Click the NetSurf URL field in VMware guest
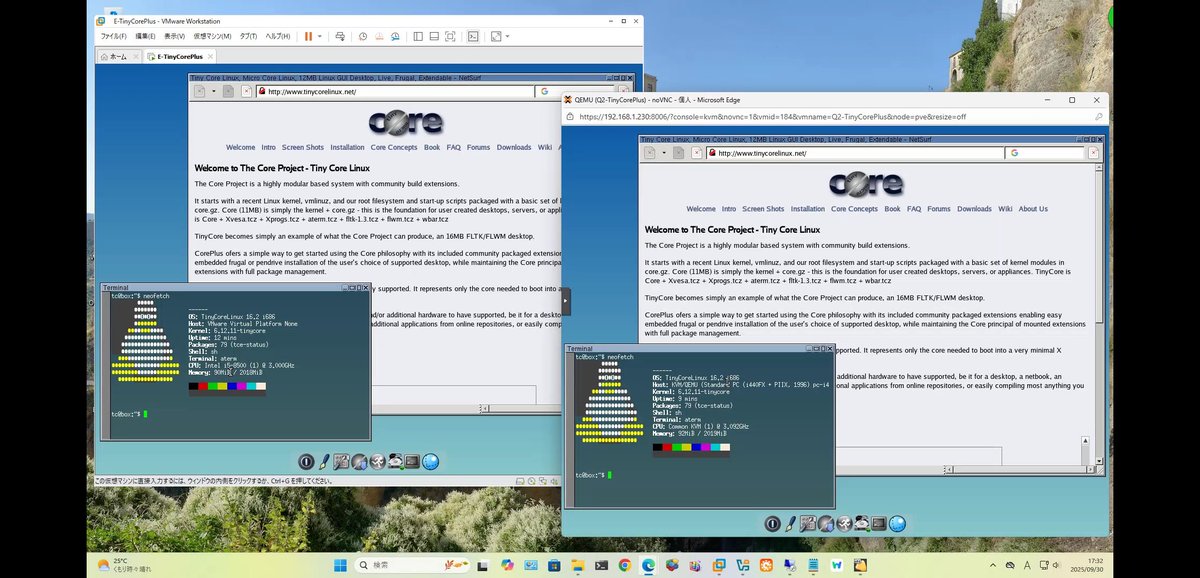This screenshot has width=1200, height=578. [396, 91]
